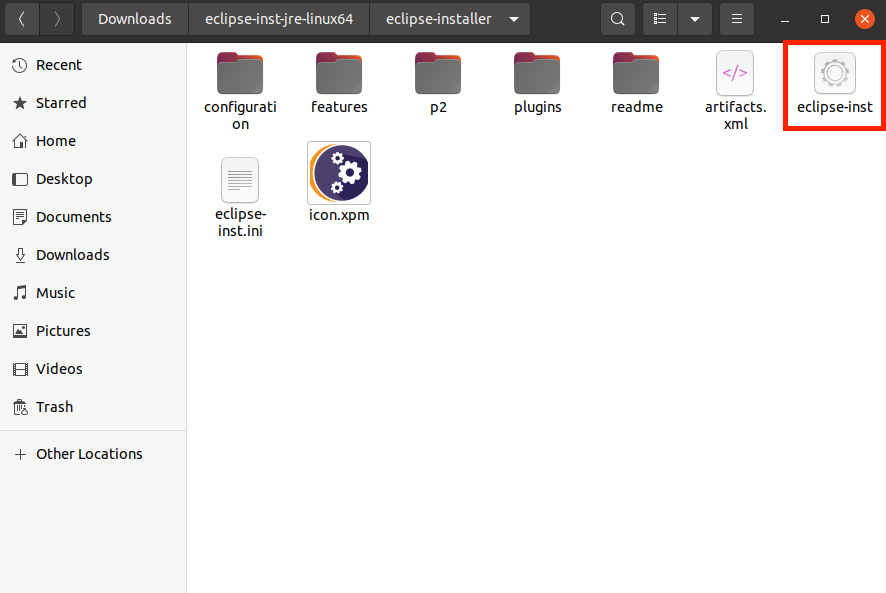Image resolution: width=886 pixels, height=593 pixels.
Task: Click the "p2" folder name label
Action: [x=438, y=107]
